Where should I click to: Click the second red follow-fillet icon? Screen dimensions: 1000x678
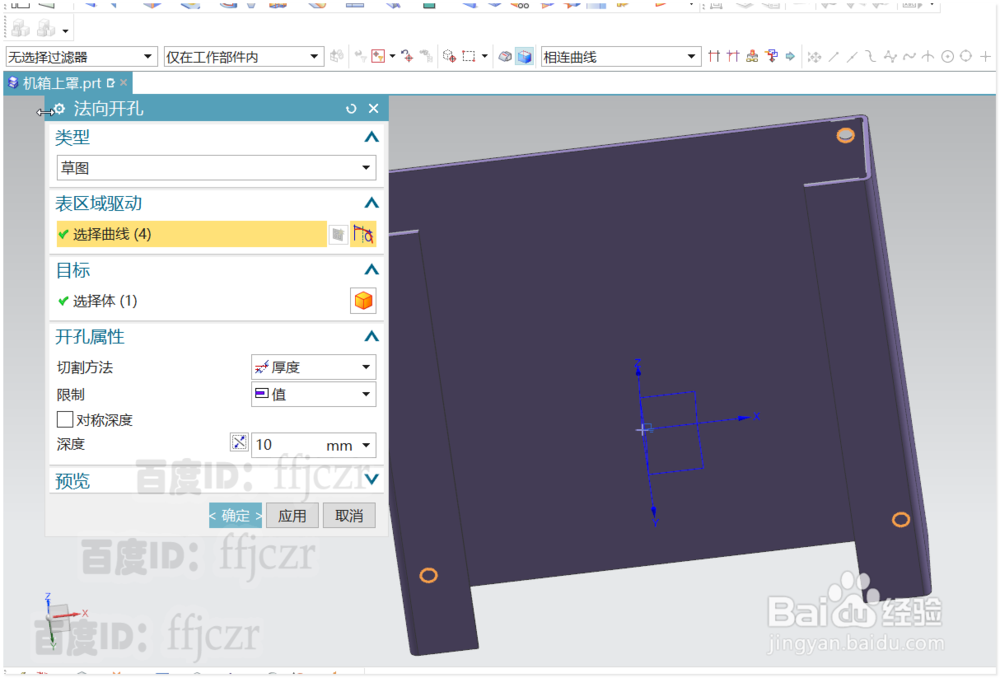pyautogui.click(x=733, y=57)
